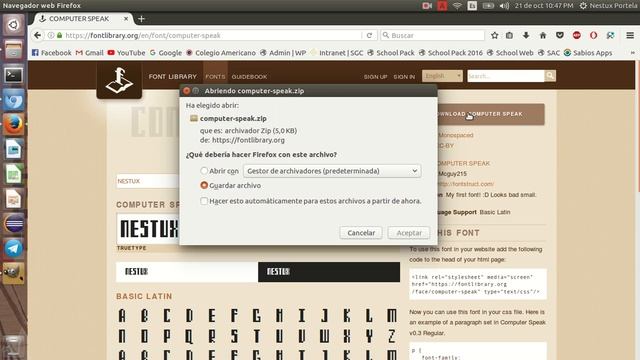Open GIMP from the launcher

[13, 273]
